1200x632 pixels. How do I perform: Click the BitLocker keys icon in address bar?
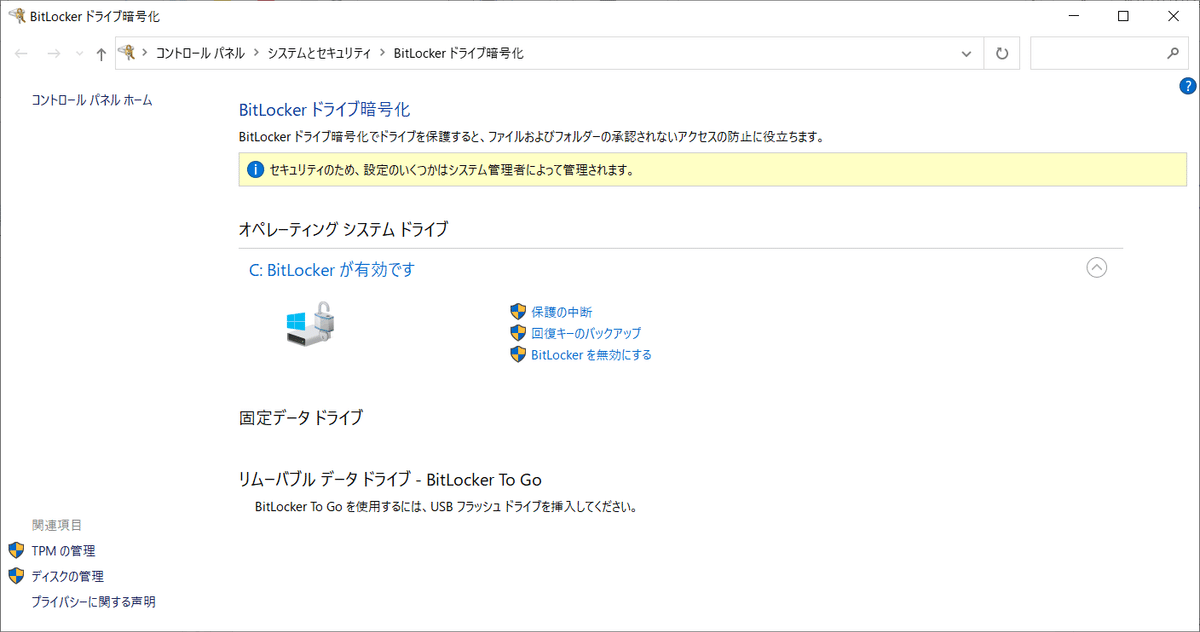point(127,53)
